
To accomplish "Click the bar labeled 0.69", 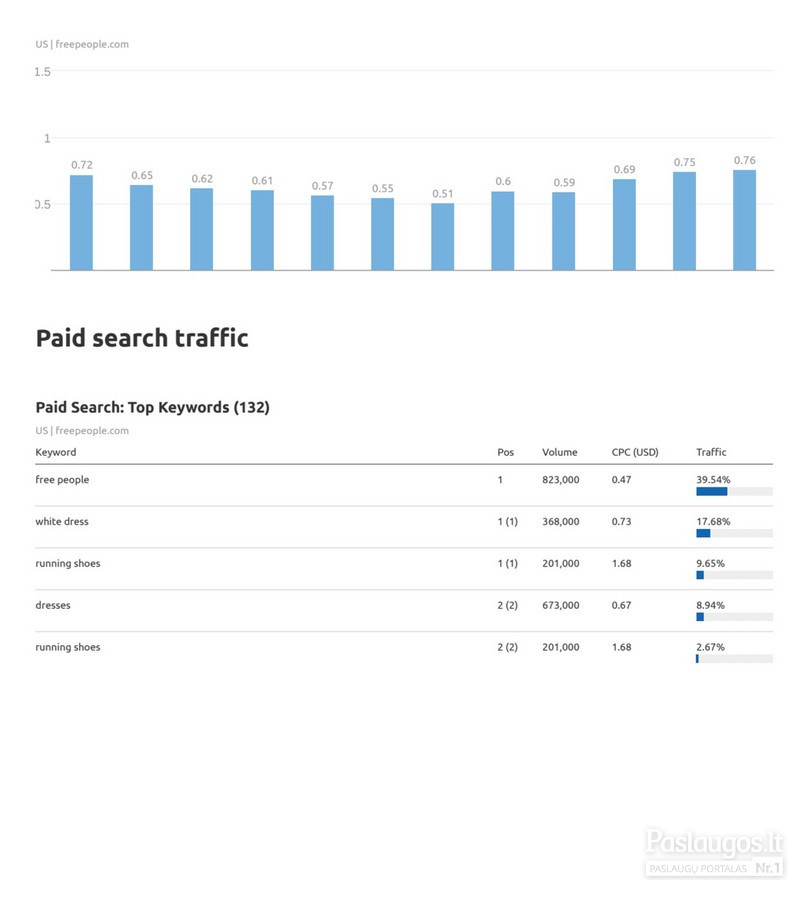I will [x=624, y=224].
